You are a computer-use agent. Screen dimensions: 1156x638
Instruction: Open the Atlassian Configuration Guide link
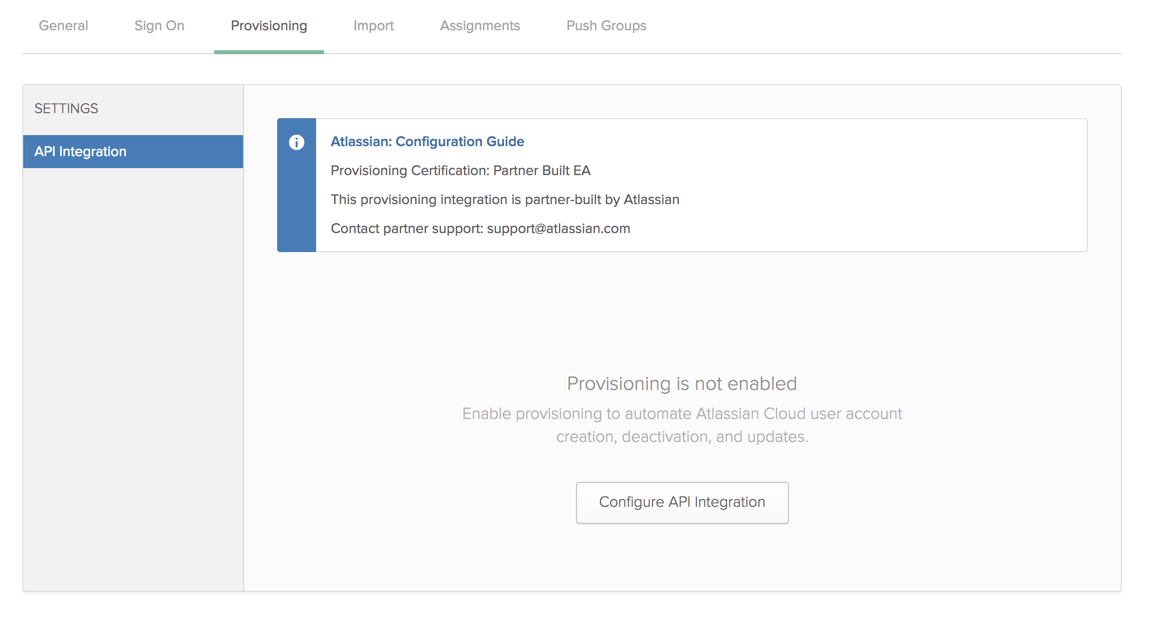coord(428,142)
